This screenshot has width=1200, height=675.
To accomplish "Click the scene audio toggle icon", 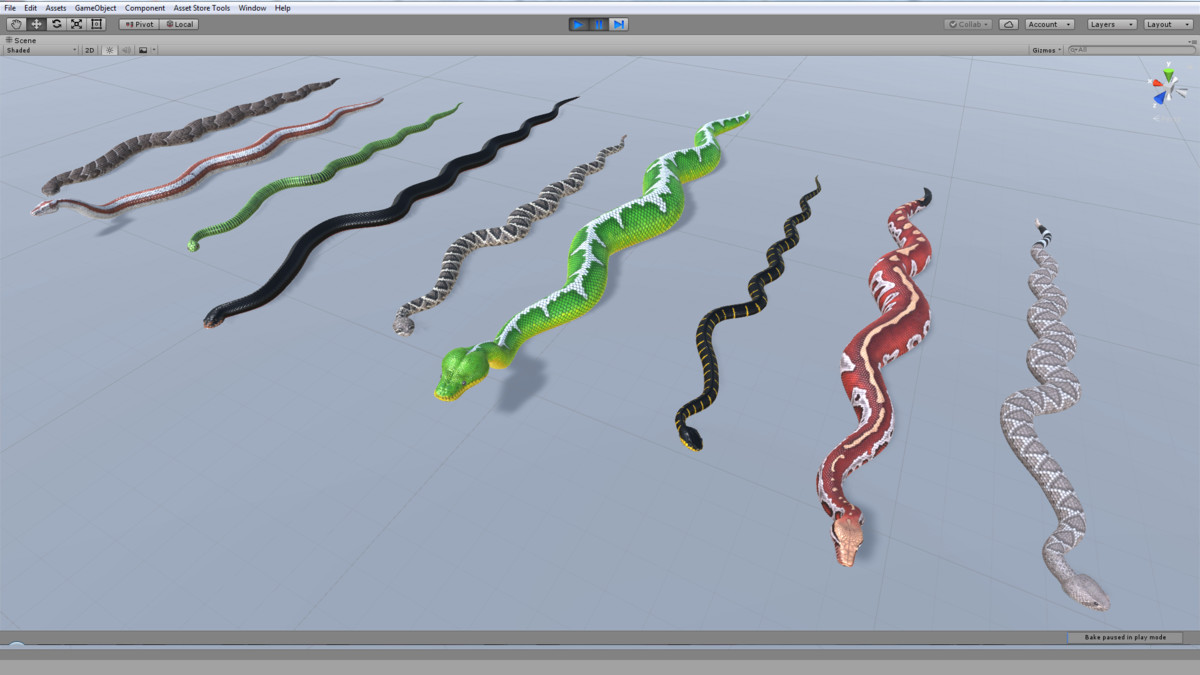I will click(x=127, y=49).
